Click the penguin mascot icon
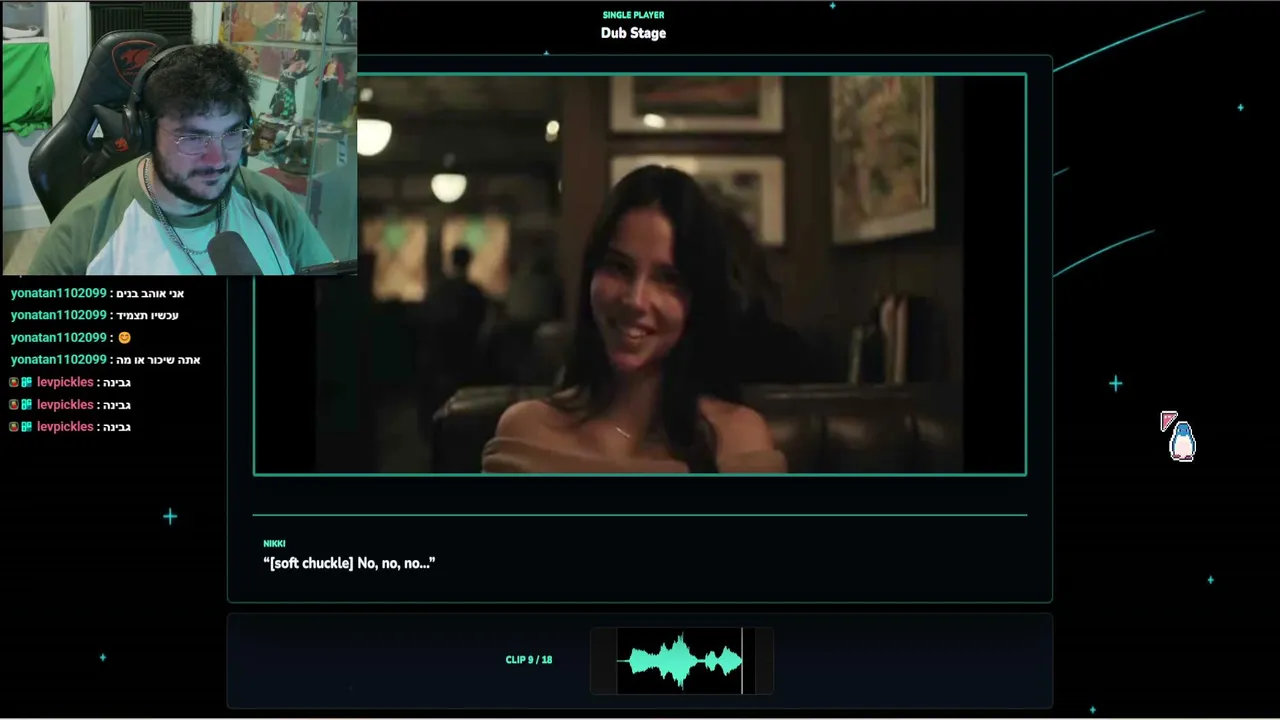 pyautogui.click(x=1181, y=440)
